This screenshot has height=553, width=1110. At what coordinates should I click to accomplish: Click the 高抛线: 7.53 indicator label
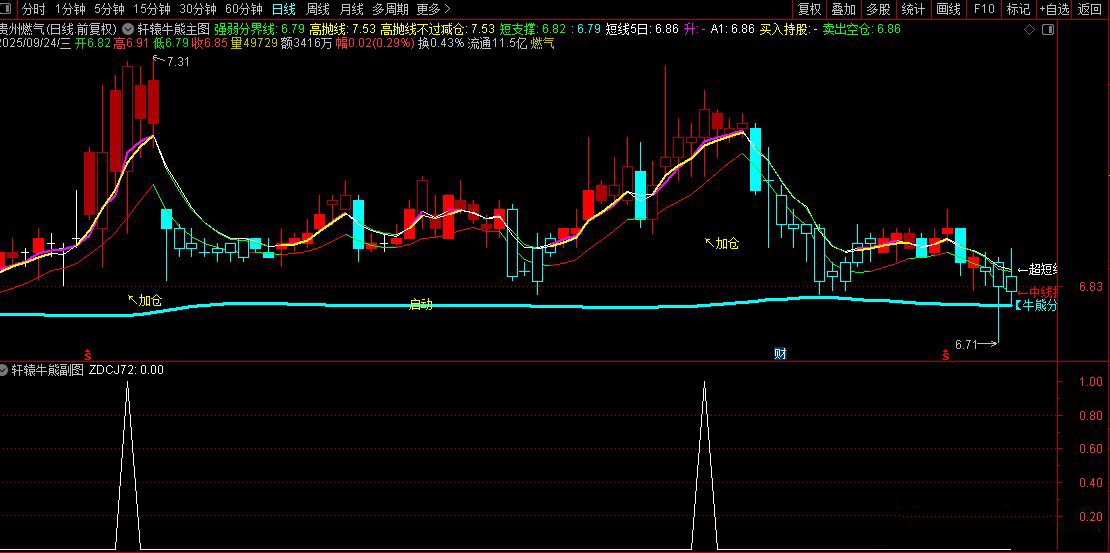click(x=343, y=30)
